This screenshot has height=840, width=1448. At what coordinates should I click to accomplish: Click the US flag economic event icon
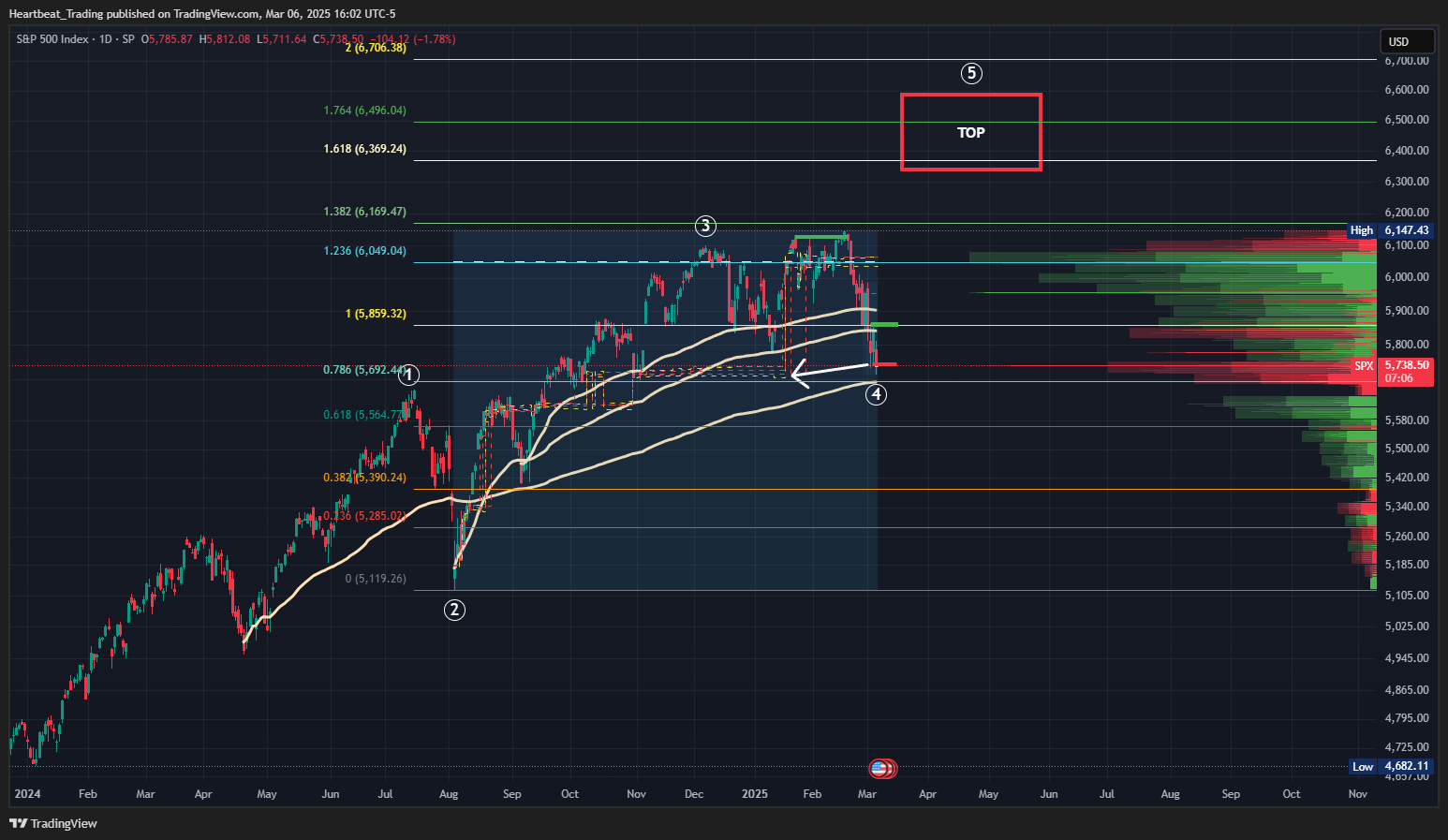point(879,769)
